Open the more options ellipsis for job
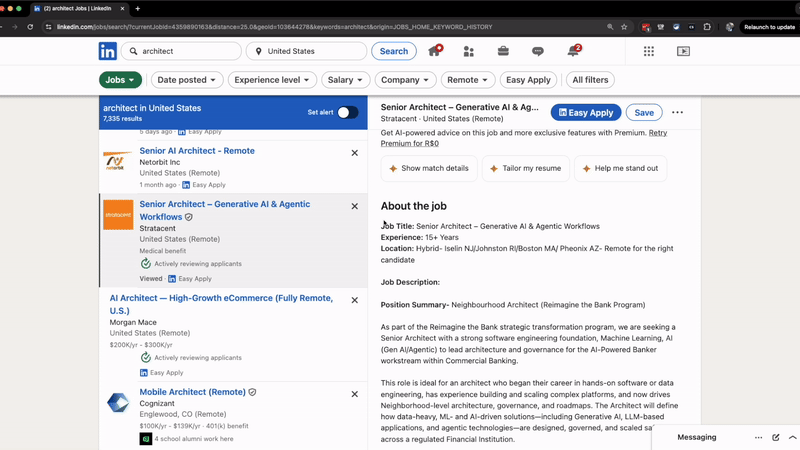This screenshot has height=450, width=800. pyautogui.click(x=677, y=112)
